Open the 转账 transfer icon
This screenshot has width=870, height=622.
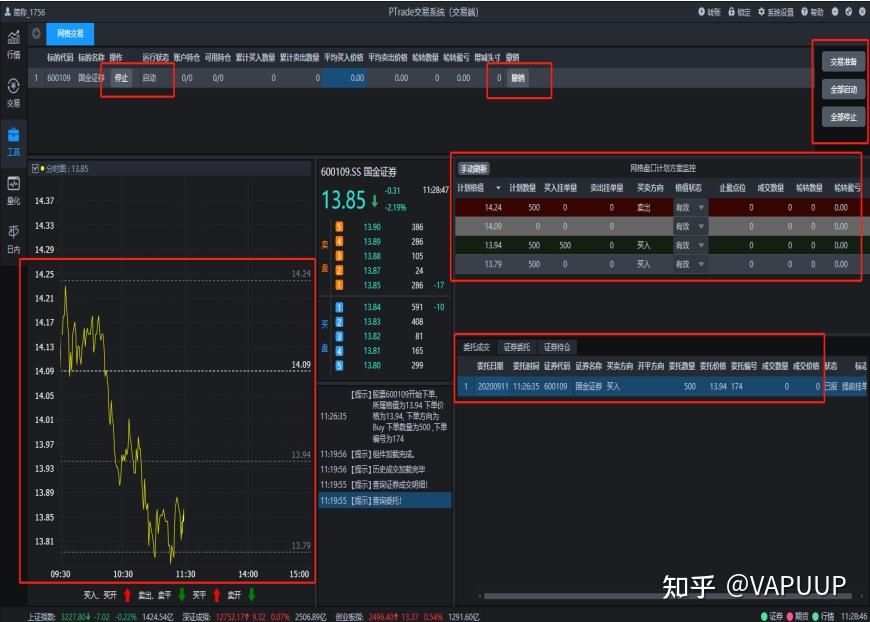click(x=708, y=11)
